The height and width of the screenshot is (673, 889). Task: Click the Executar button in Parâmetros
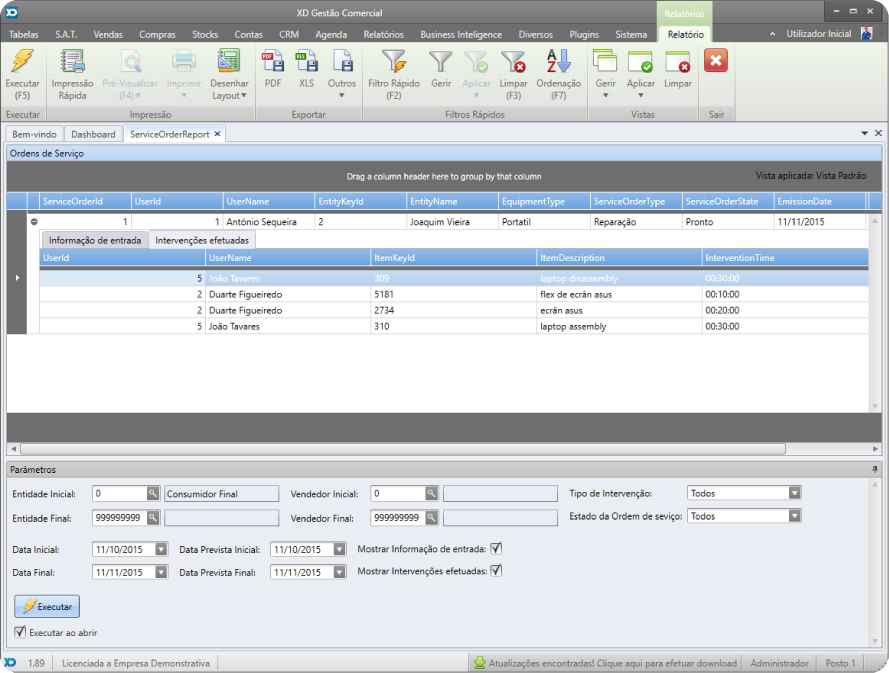(47, 606)
